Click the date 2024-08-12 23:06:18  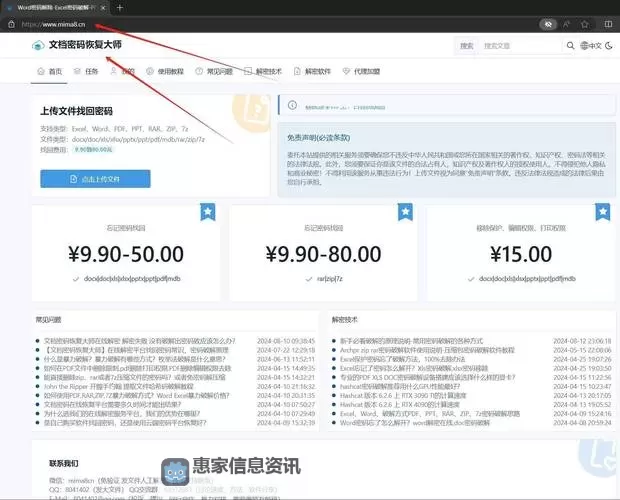point(582,341)
